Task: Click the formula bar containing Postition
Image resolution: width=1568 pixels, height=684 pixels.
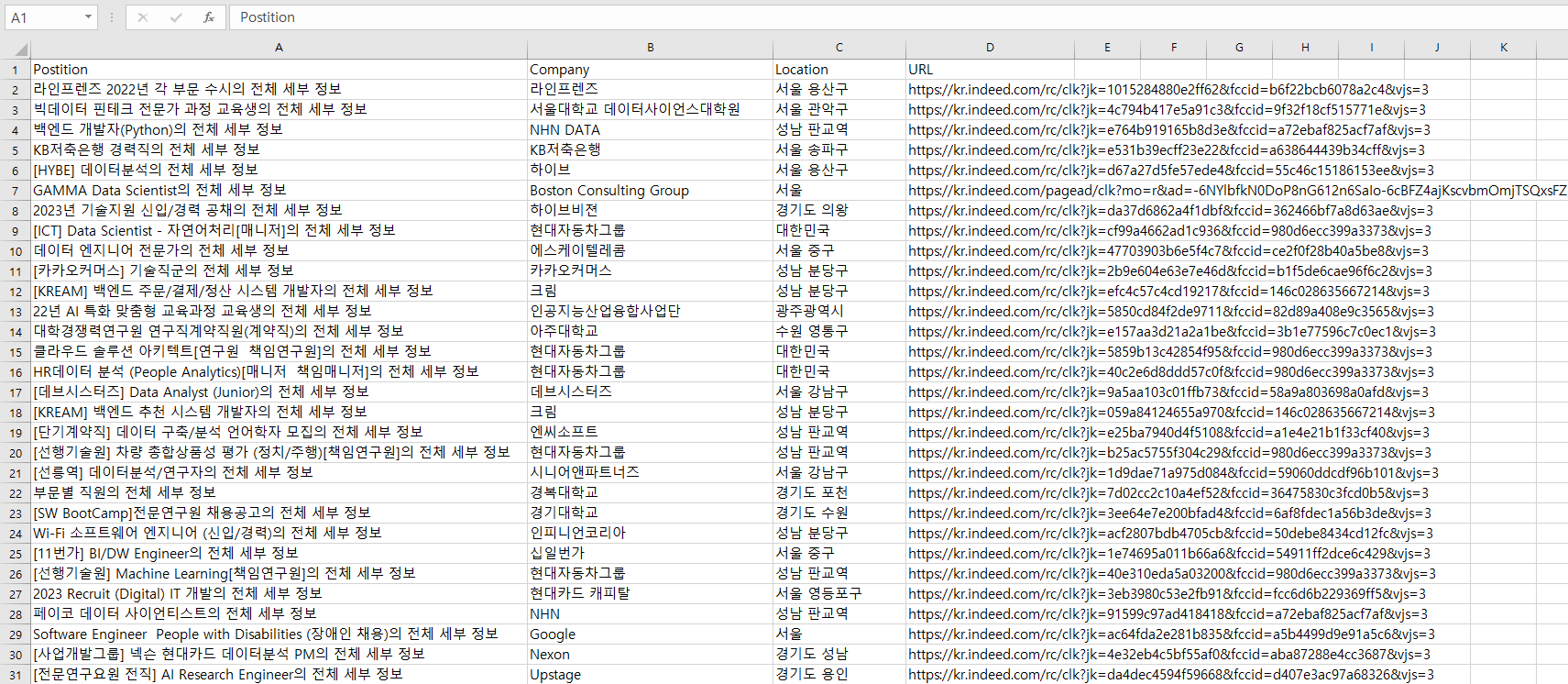Action: coord(898,17)
